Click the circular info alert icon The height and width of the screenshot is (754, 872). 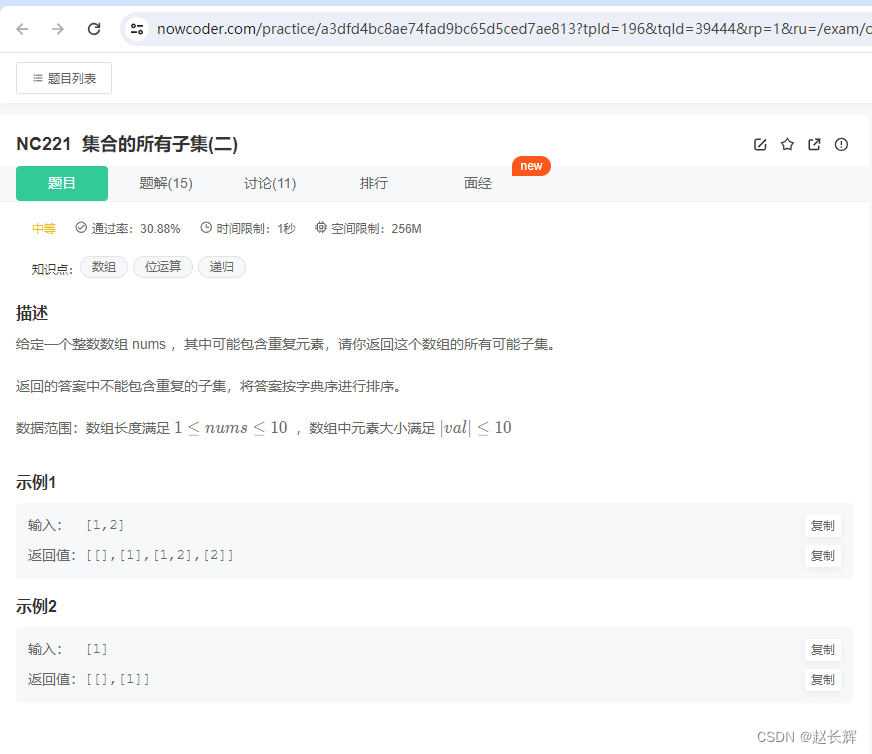tap(841, 144)
